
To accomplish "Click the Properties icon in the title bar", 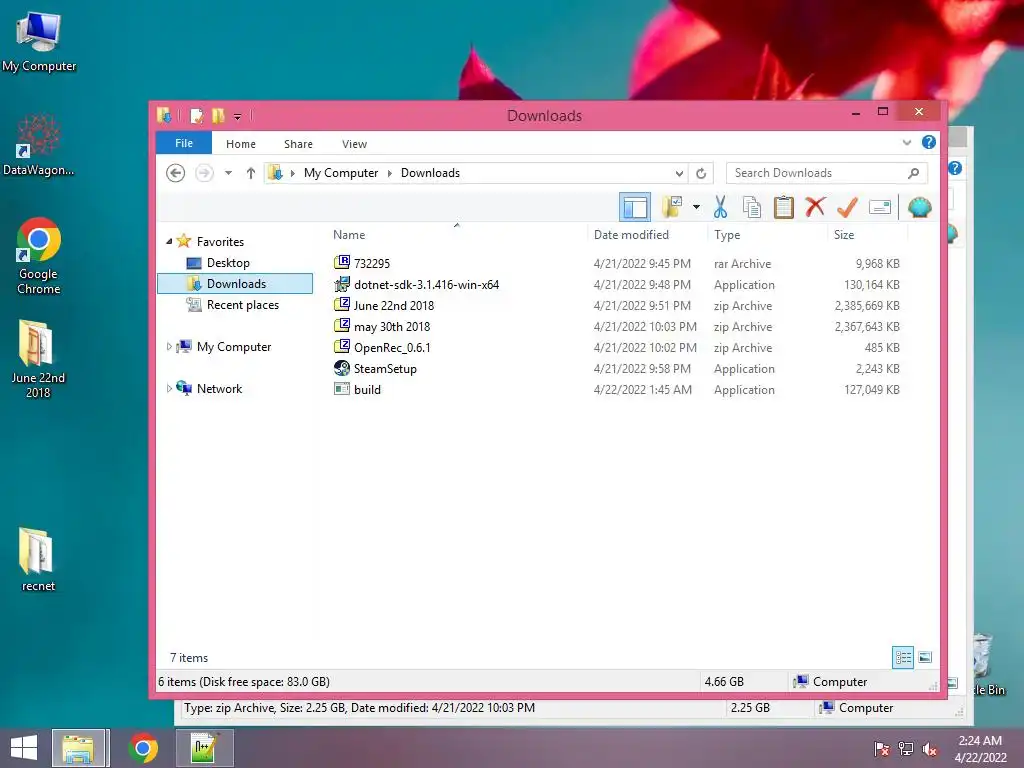I will (196, 116).
